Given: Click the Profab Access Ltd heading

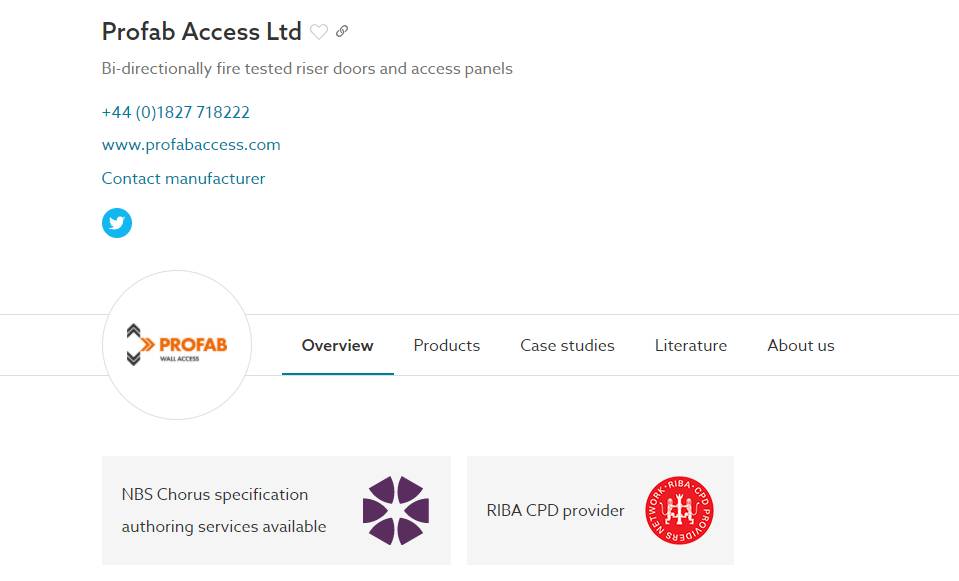Looking at the screenshot, I should 201,32.
